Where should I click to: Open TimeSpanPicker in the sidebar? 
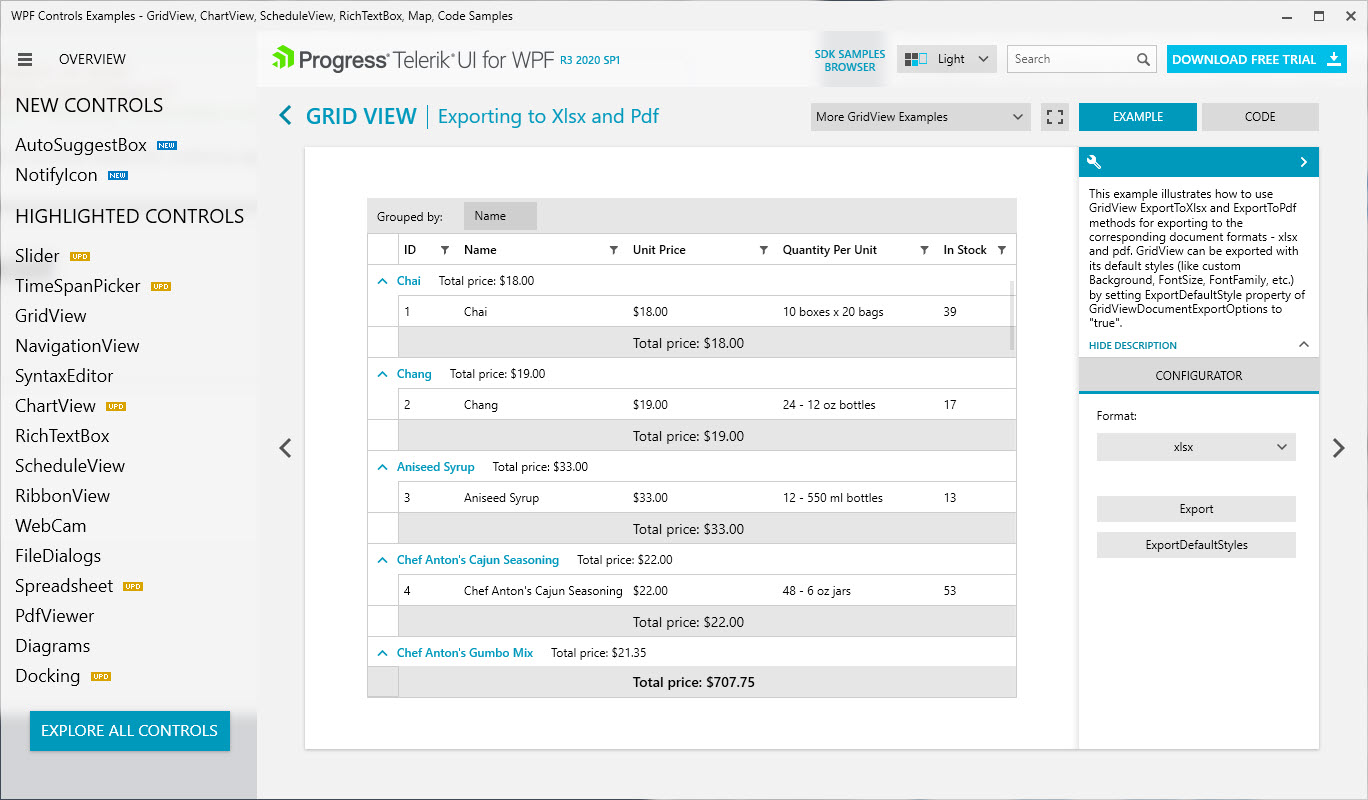(78, 286)
